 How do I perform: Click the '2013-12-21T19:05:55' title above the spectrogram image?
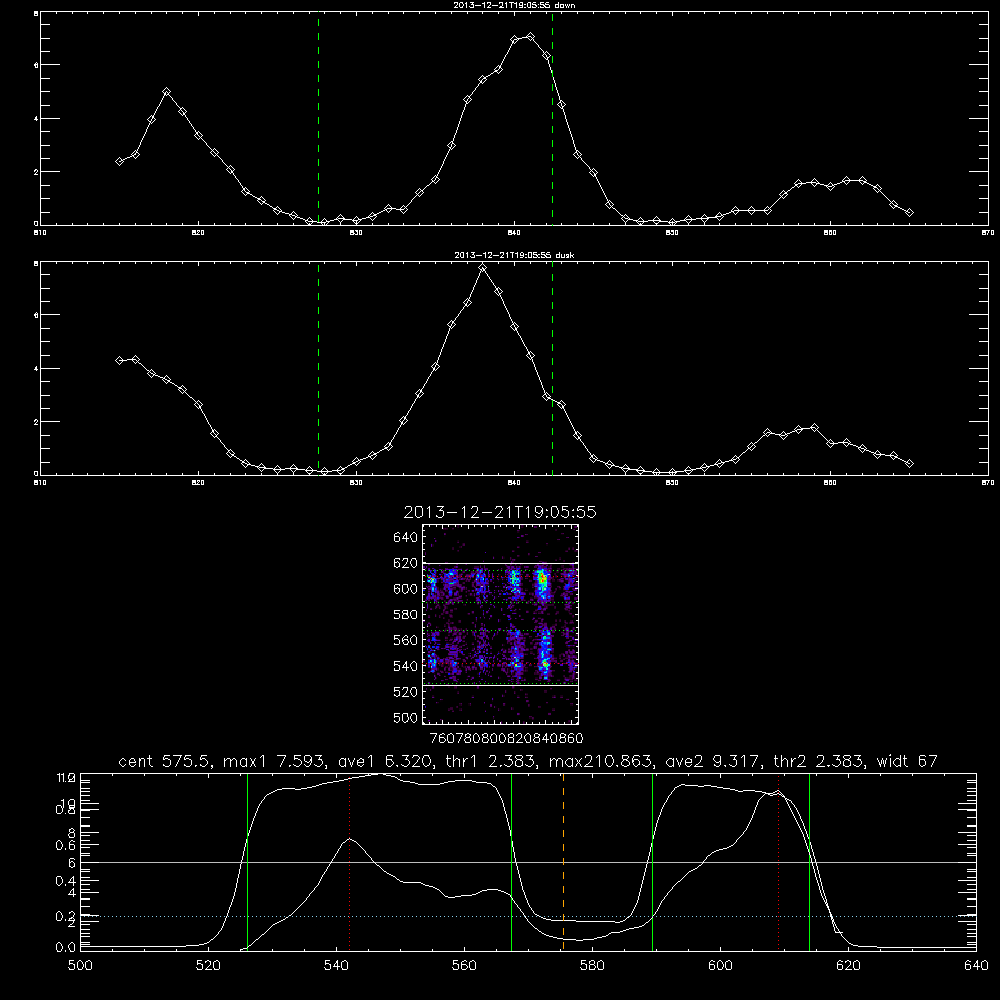(x=500, y=512)
